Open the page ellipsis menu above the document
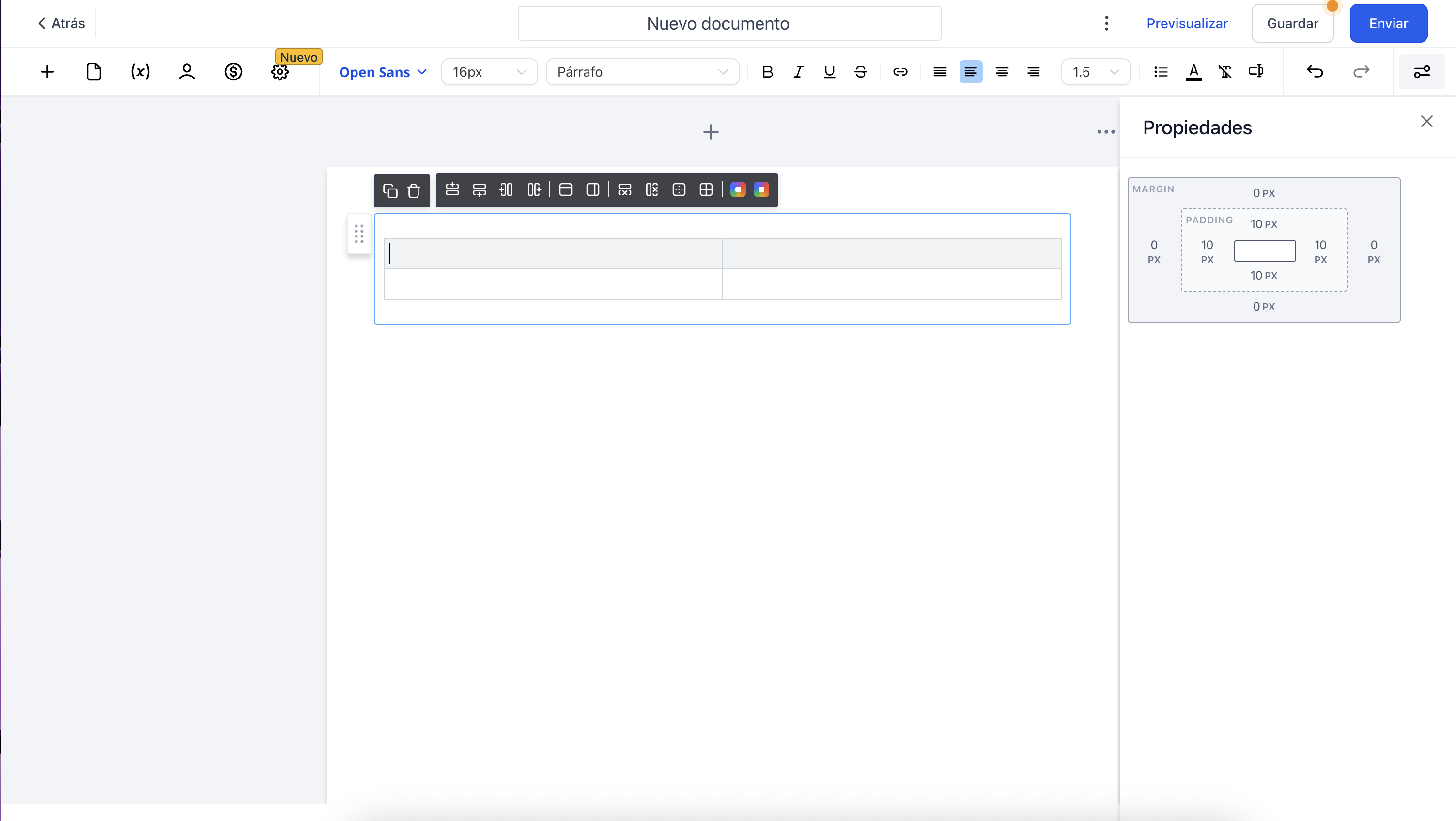Viewport: 1456px width, 821px height. (1106, 132)
